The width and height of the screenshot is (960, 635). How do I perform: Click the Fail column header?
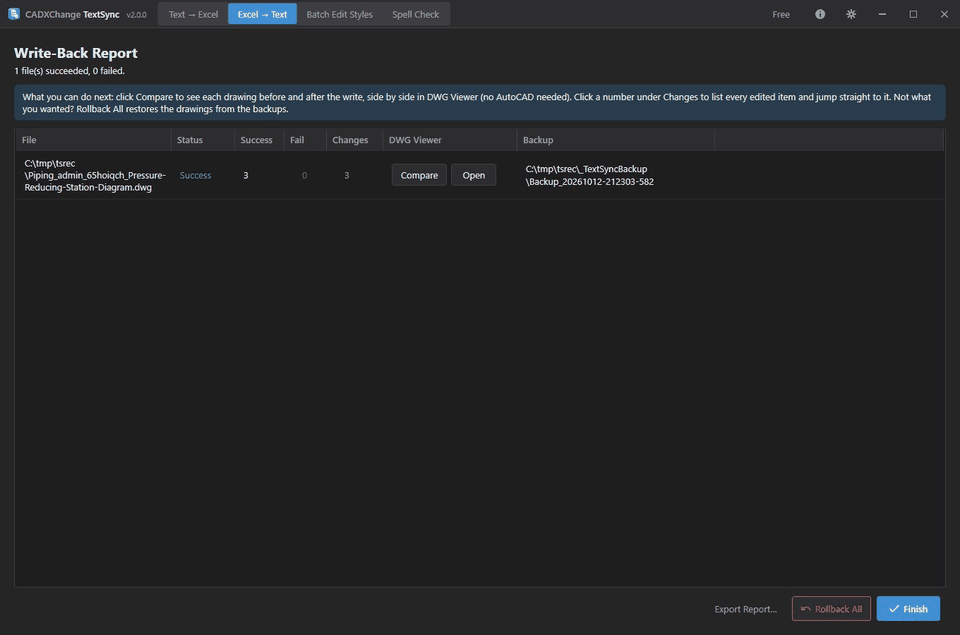[305, 140]
